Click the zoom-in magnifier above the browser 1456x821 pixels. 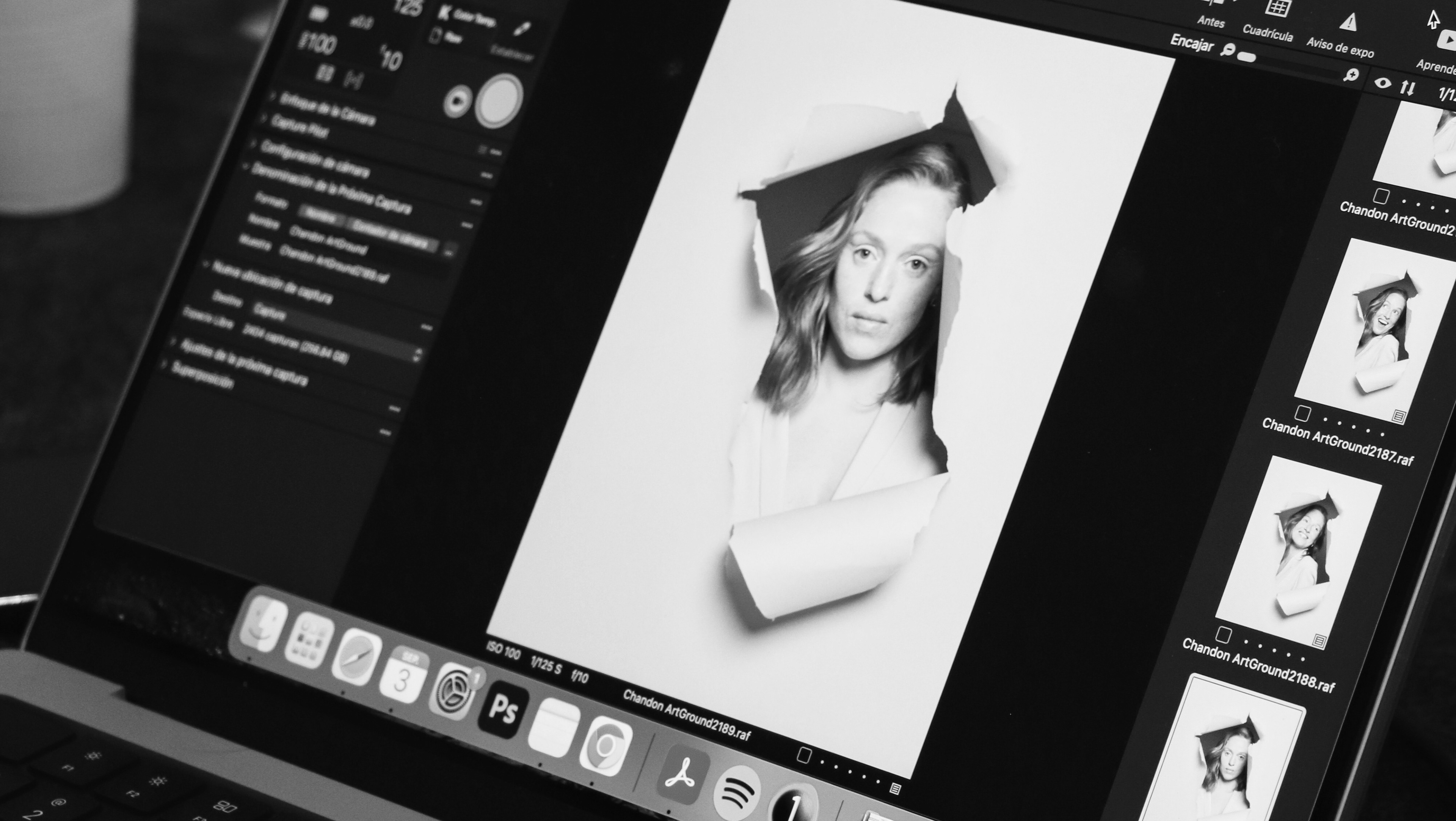1351,75
